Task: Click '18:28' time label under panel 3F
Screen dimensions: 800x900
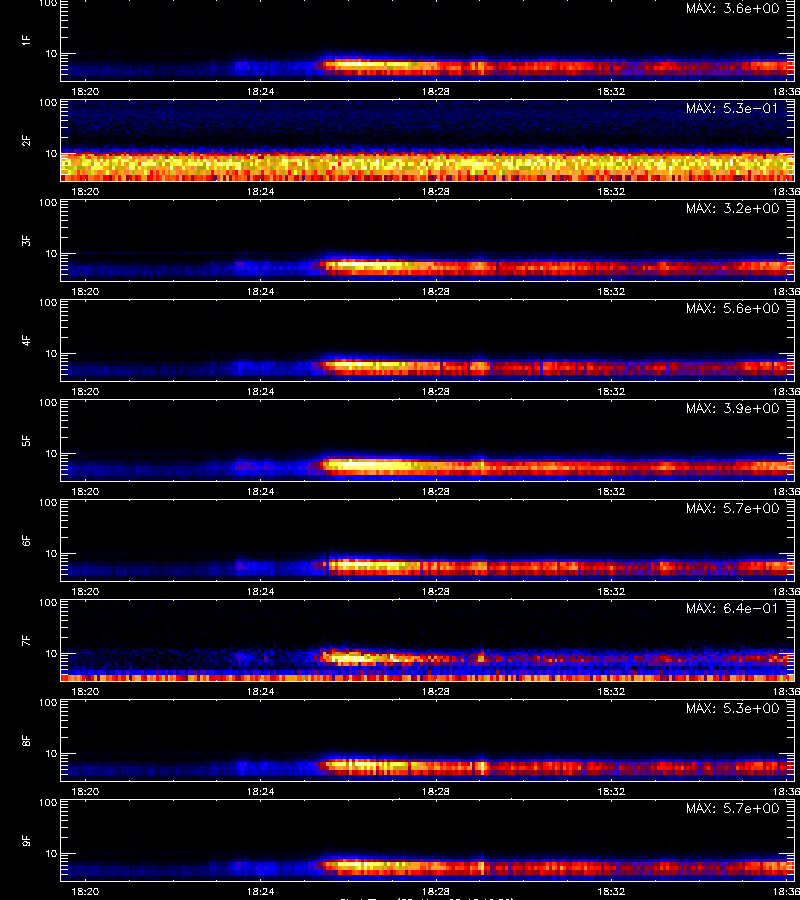Action: point(436,291)
